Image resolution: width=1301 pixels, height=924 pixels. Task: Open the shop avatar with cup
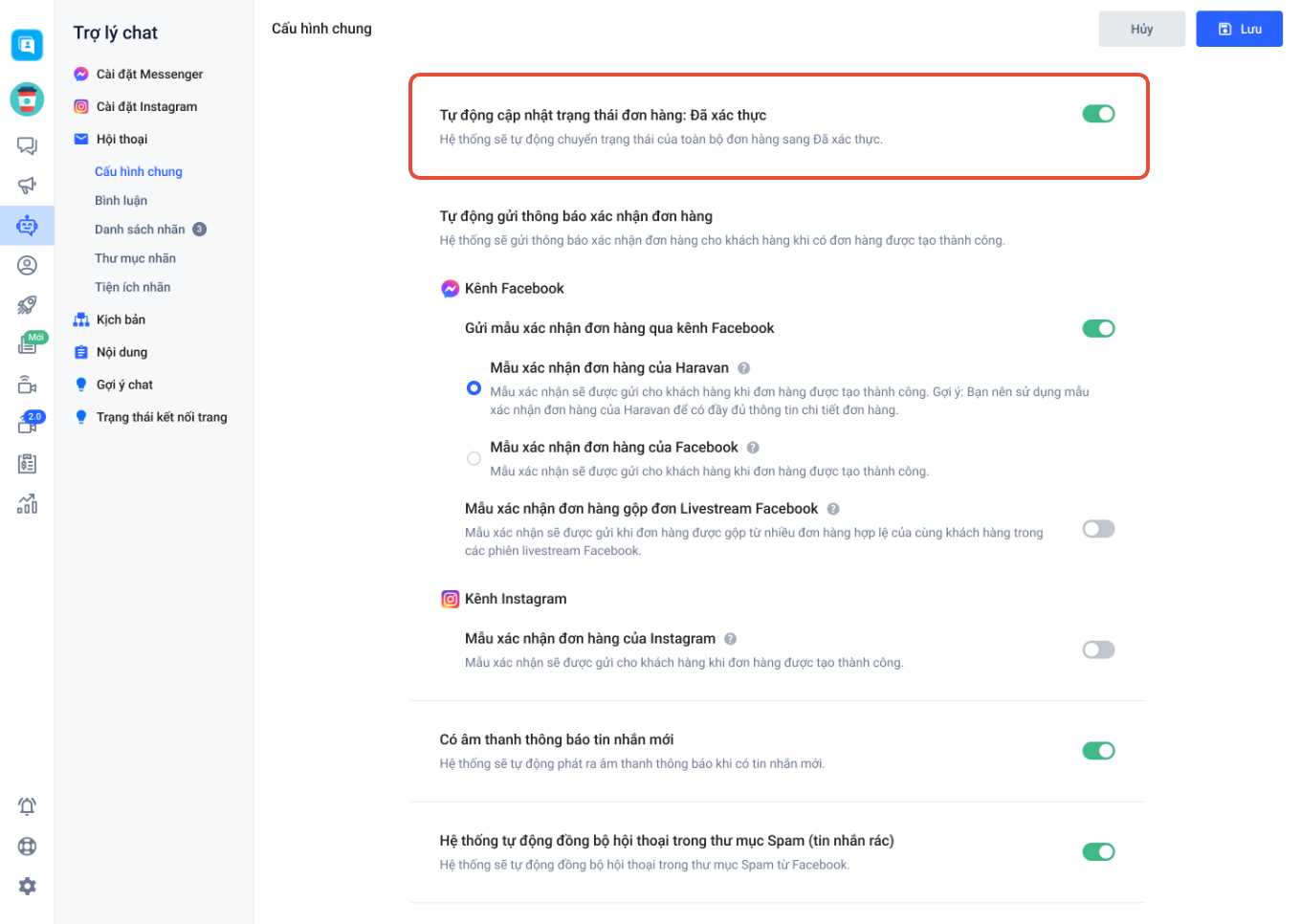(x=27, y=99)
